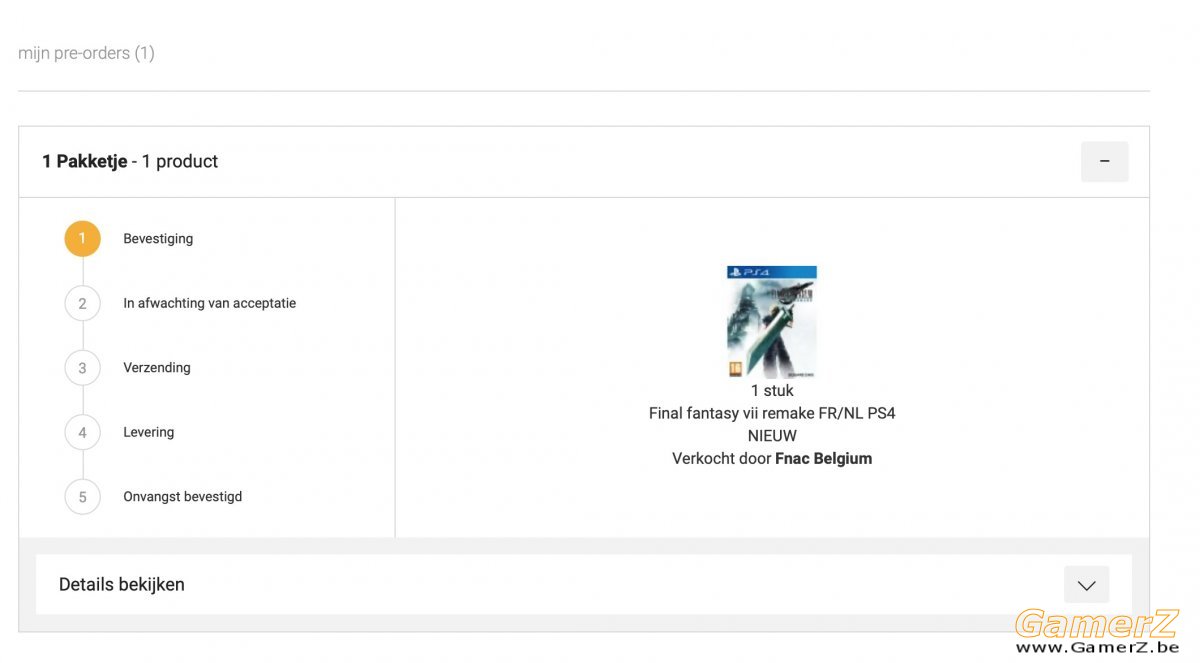The image size is (1200, 663).
Task: Click the Levering step label
Action: pyautogui.click(x=149, y=432)
